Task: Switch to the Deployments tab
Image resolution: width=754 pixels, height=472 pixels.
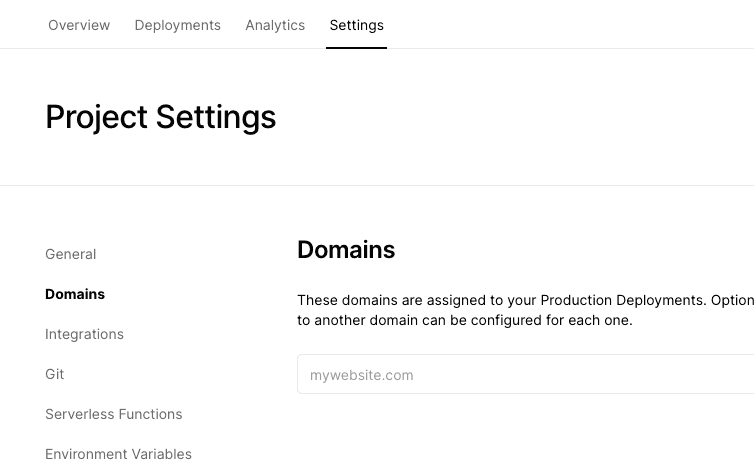Action: pos(177,25)
